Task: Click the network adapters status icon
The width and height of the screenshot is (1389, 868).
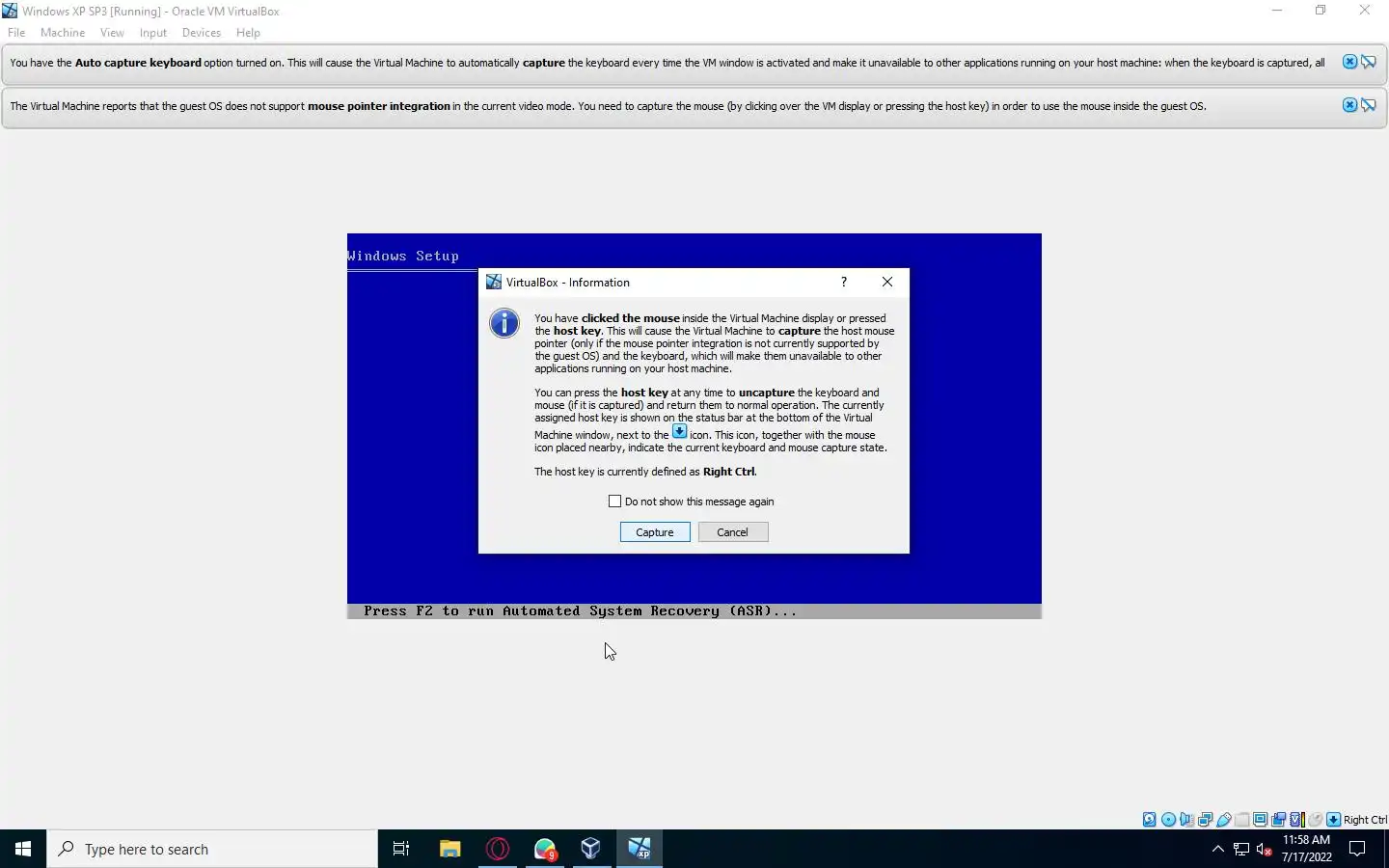Action: click(1205, 820)
